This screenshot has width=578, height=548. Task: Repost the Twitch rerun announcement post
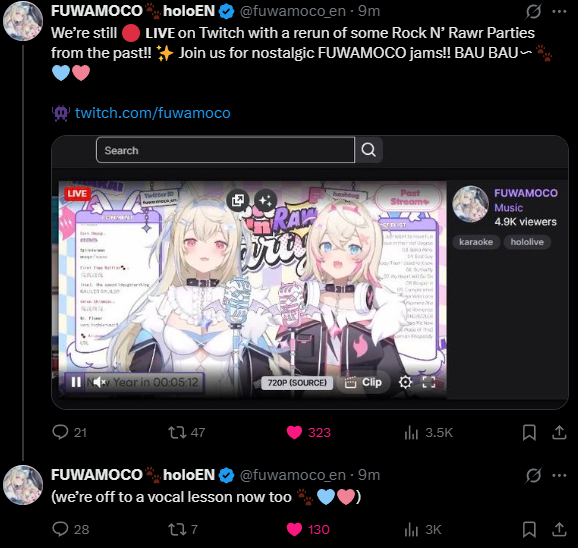click(187, 432)
